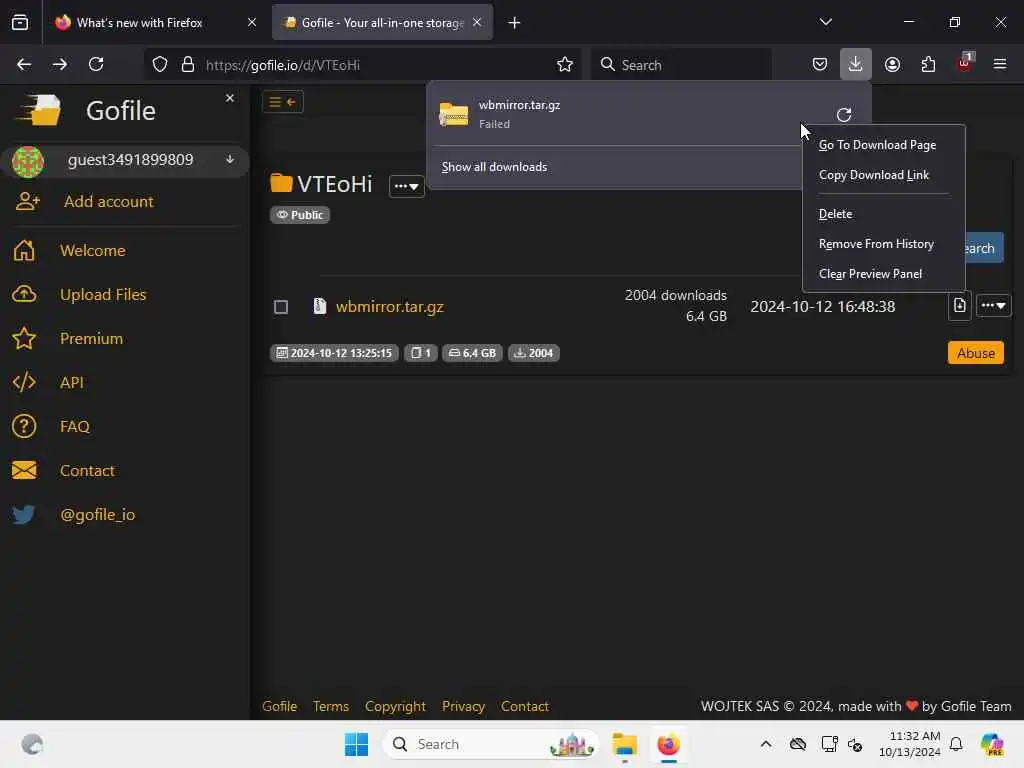Open a new tab with plus button
Image resolution: width=1024 pixels, height=768 pixels.
pyautogui.click(x=514, y=23)
